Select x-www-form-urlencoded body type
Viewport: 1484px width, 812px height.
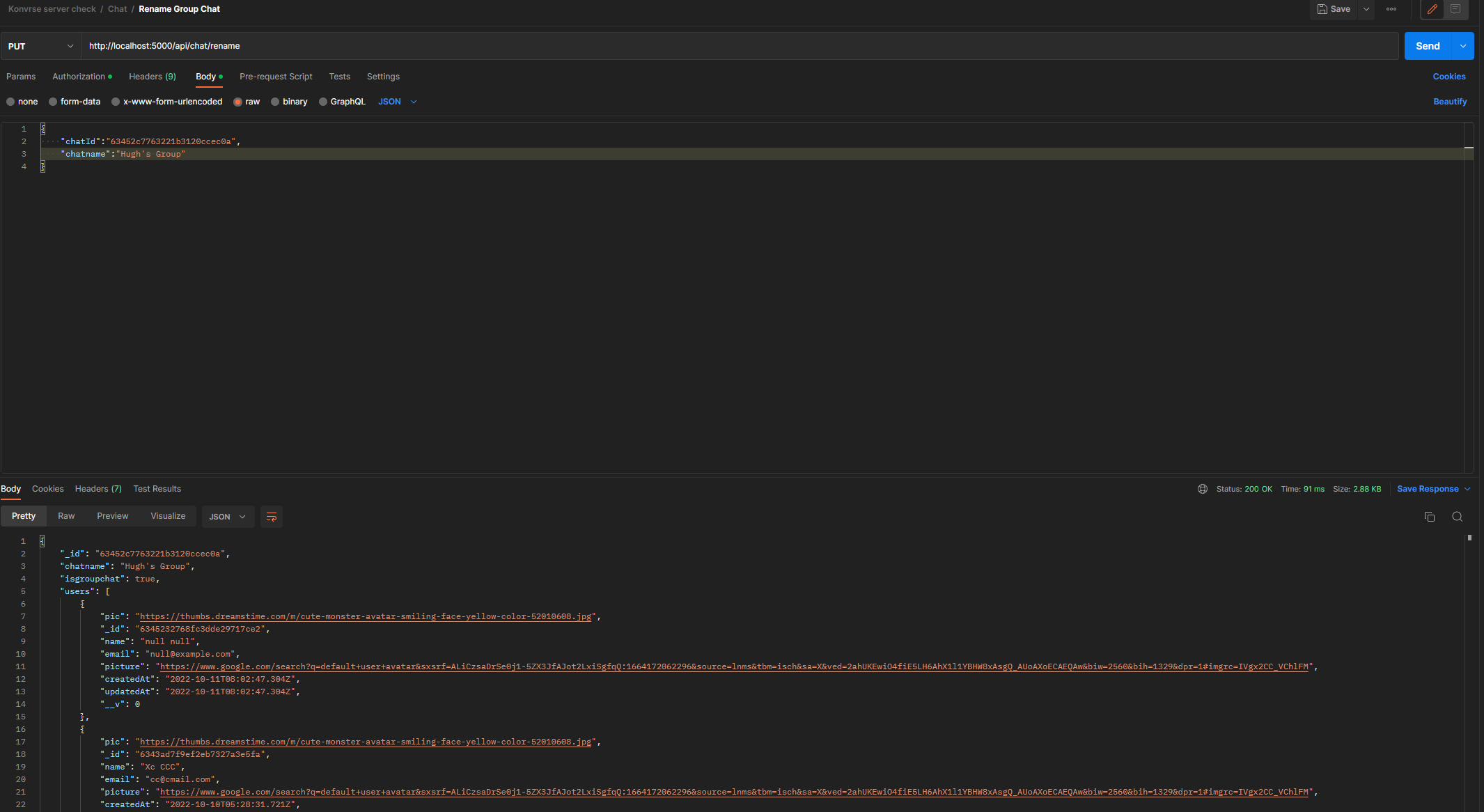click(x=166, y=102)
